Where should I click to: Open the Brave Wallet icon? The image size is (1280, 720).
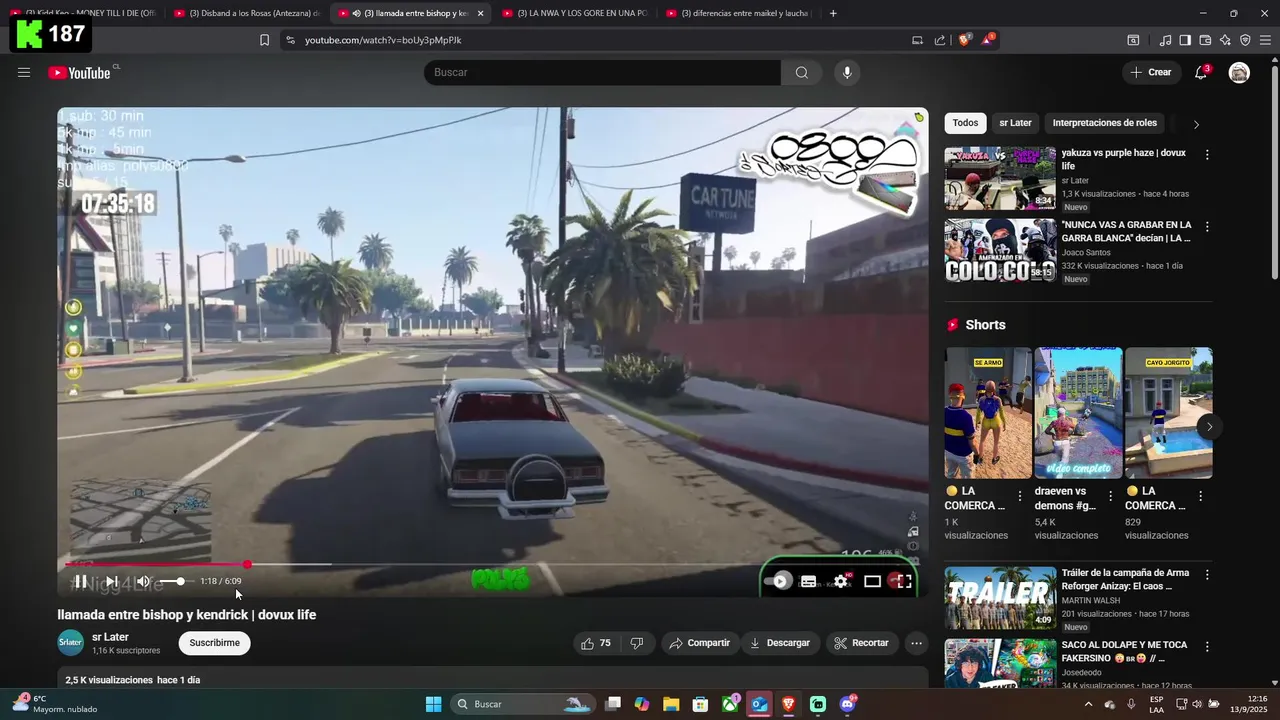[x=1205, y=40]
